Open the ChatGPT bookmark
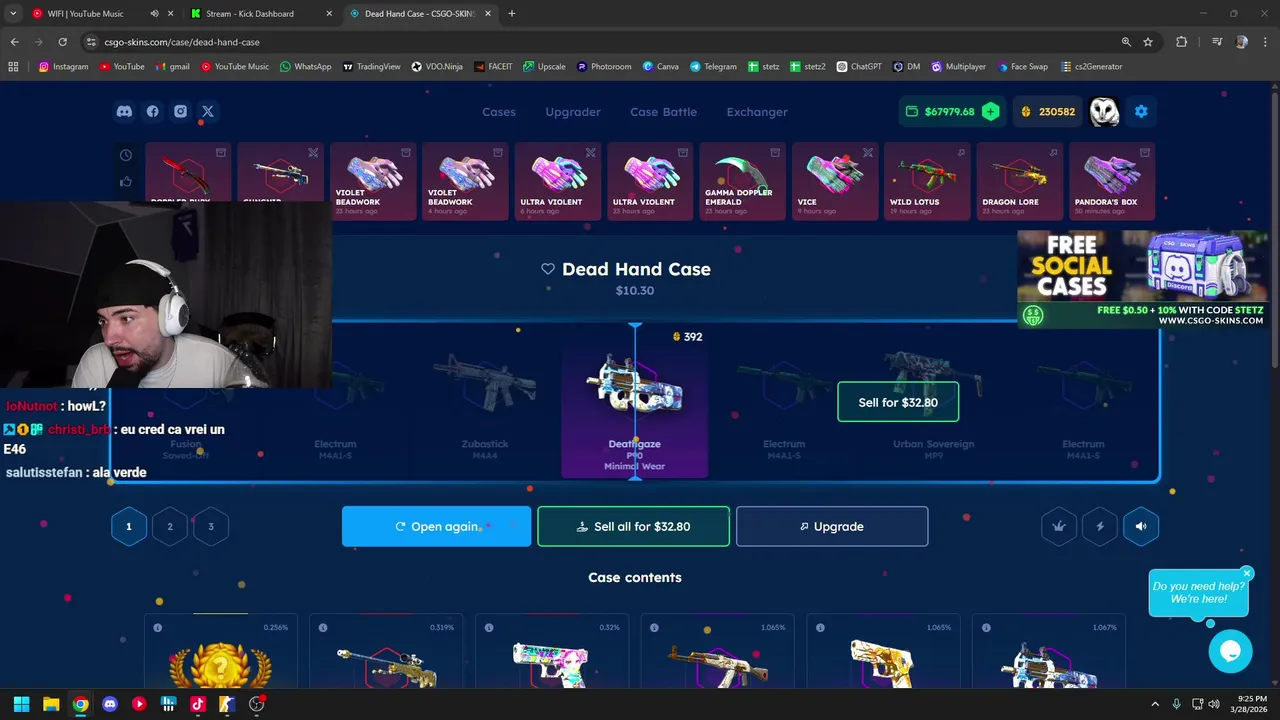This screenshot has width=1280, height=720. click(860, 67)
